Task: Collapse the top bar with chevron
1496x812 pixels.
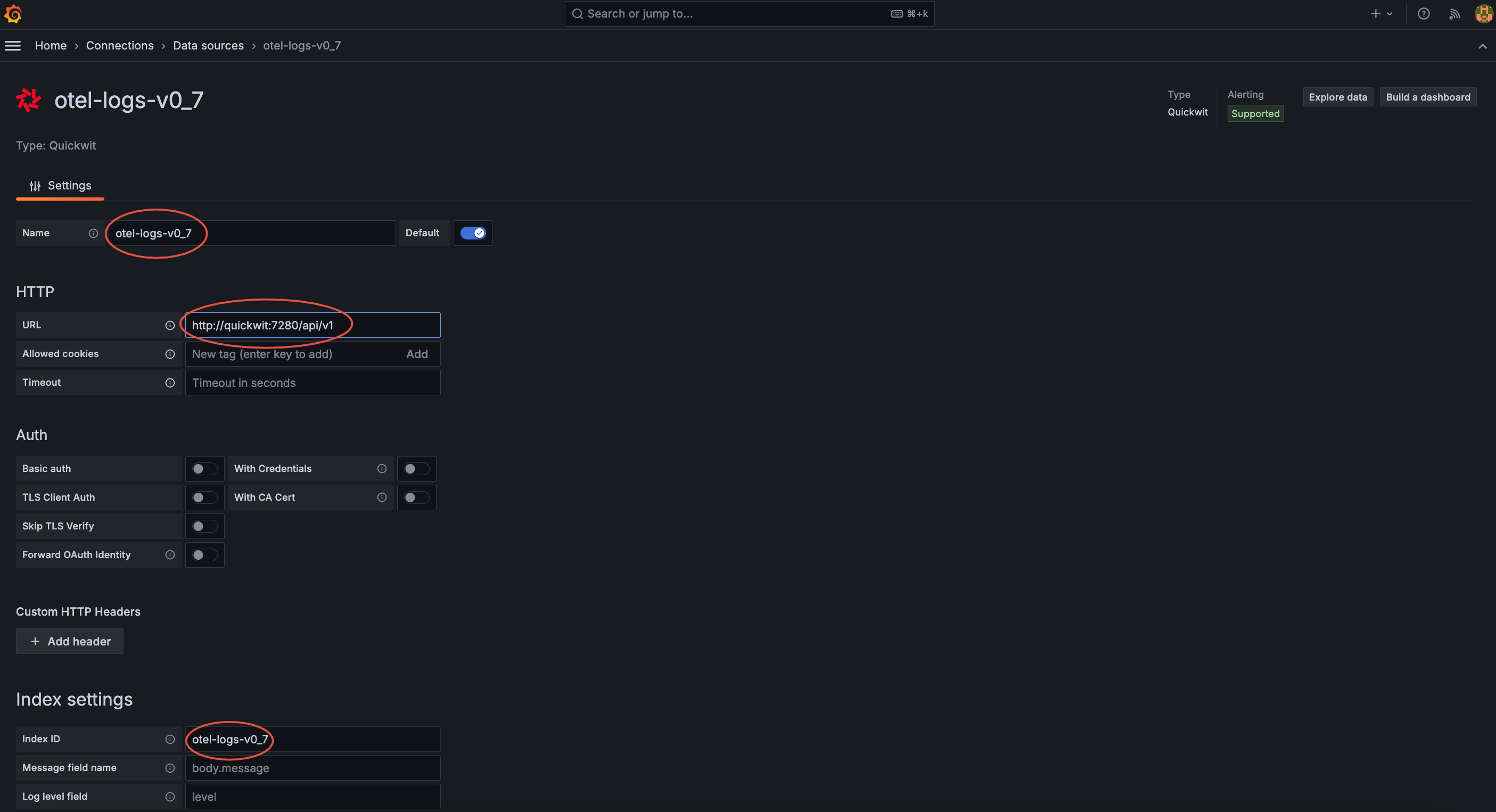Action: coord(1482,46)
